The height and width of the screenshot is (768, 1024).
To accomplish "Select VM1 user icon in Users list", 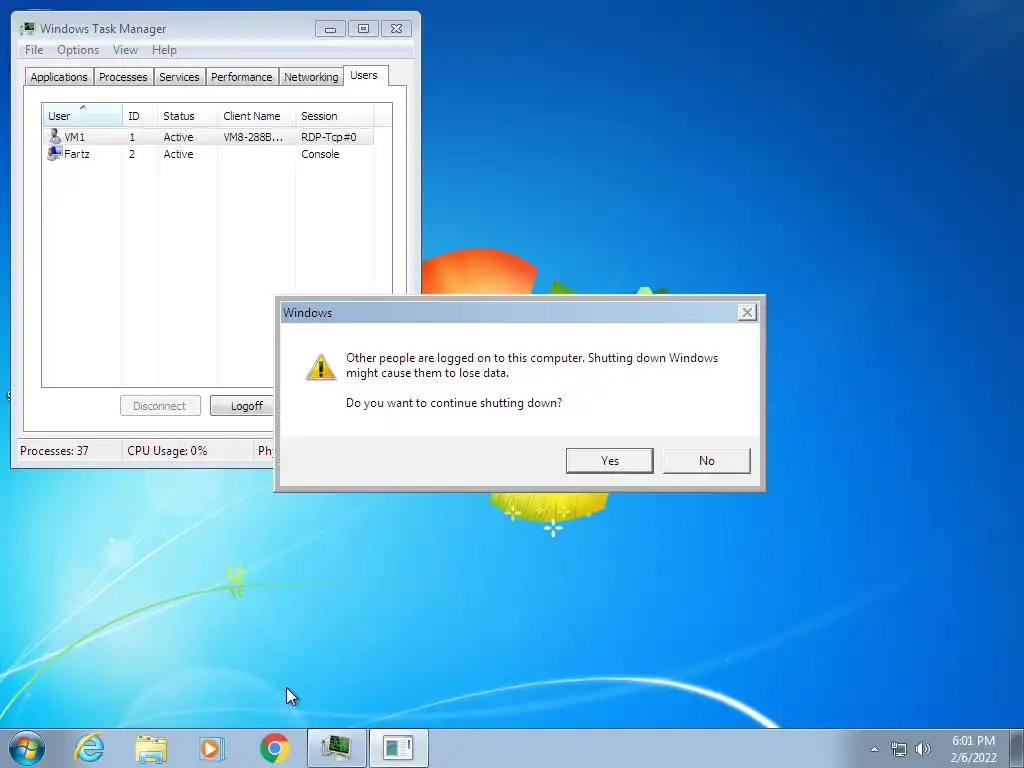I will (55, 136).
